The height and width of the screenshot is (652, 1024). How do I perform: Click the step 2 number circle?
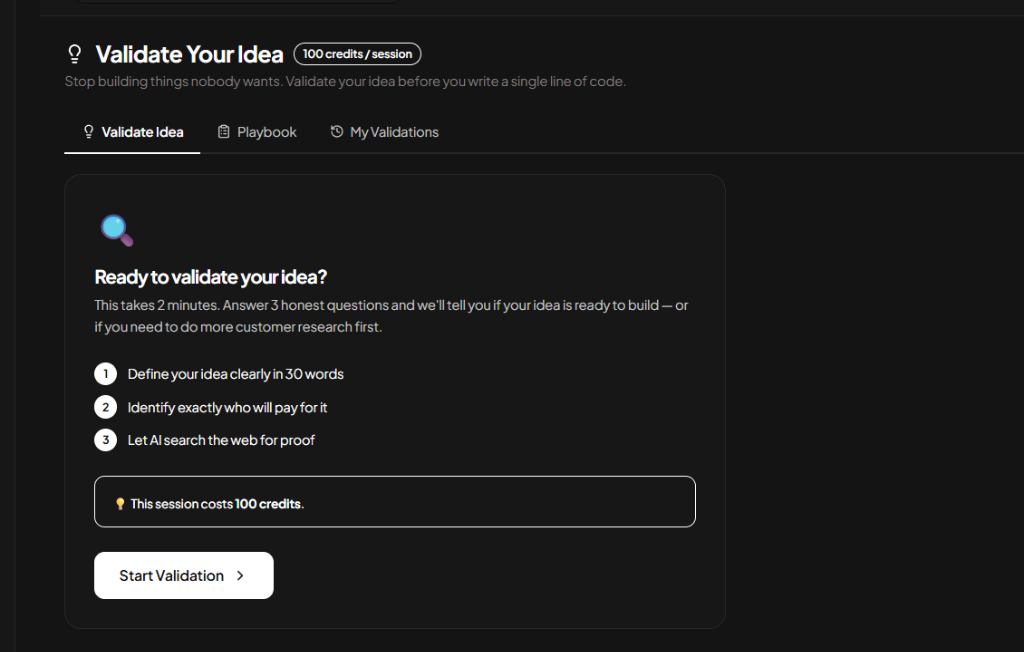(x=106, y=407)
